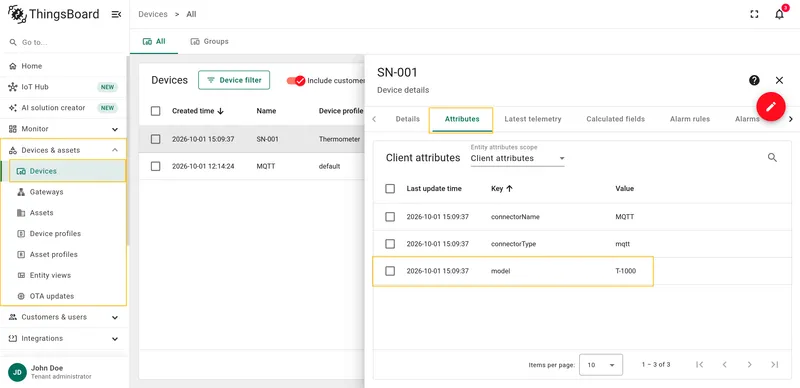Image resolution: width=800 pixels, height=388 pixels.
Task: Click the T-1000 model value
Action: (x=626, y=271)
